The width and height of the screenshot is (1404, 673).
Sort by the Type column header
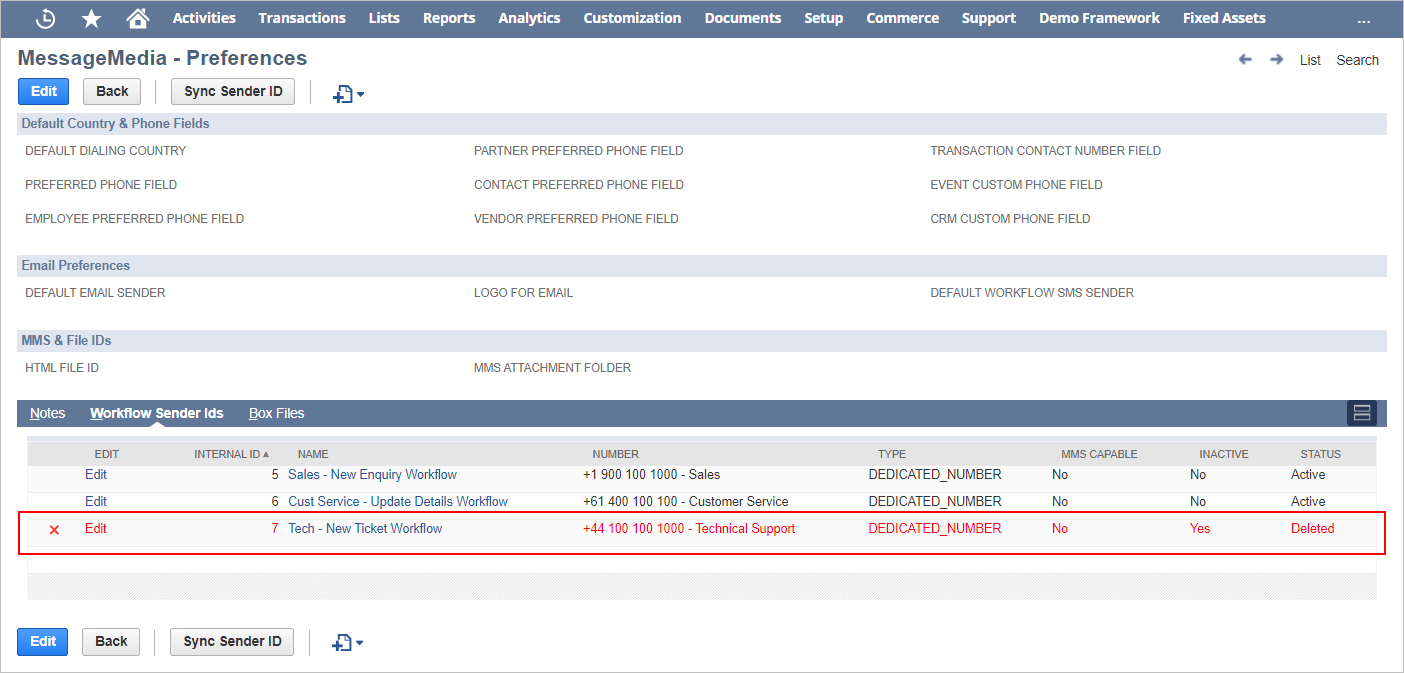coord(892,454)
